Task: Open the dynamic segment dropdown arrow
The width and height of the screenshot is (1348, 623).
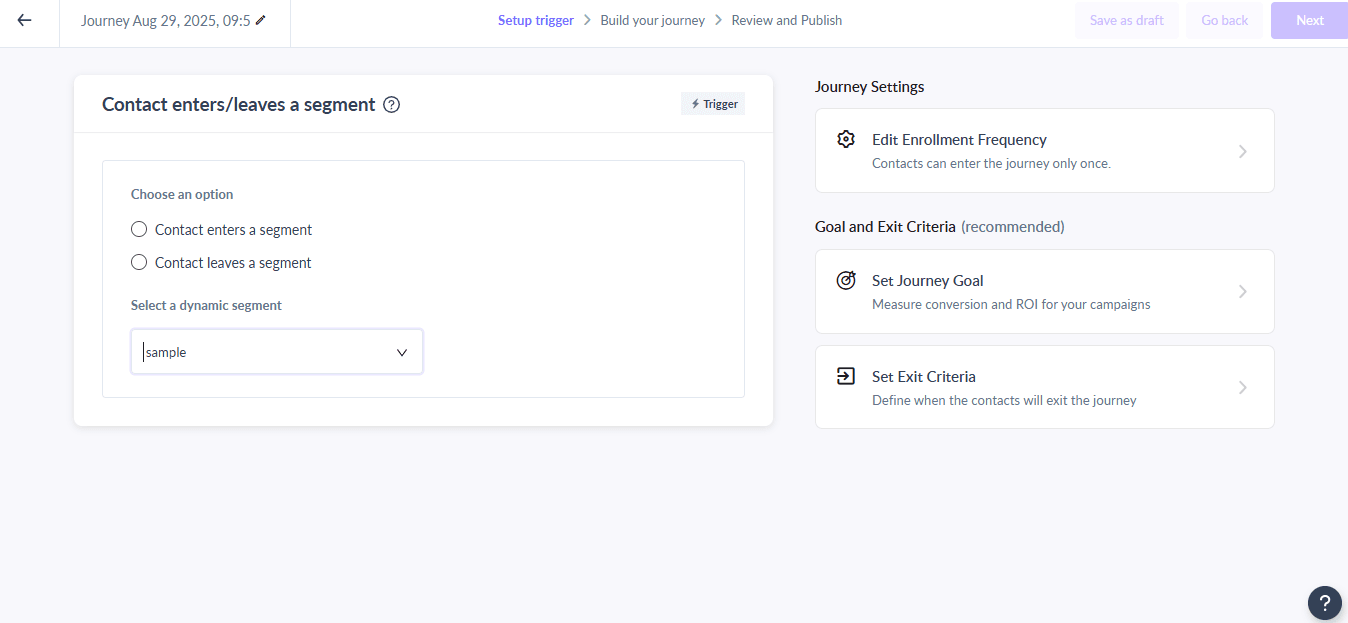Action: click(x=402, y=353)
